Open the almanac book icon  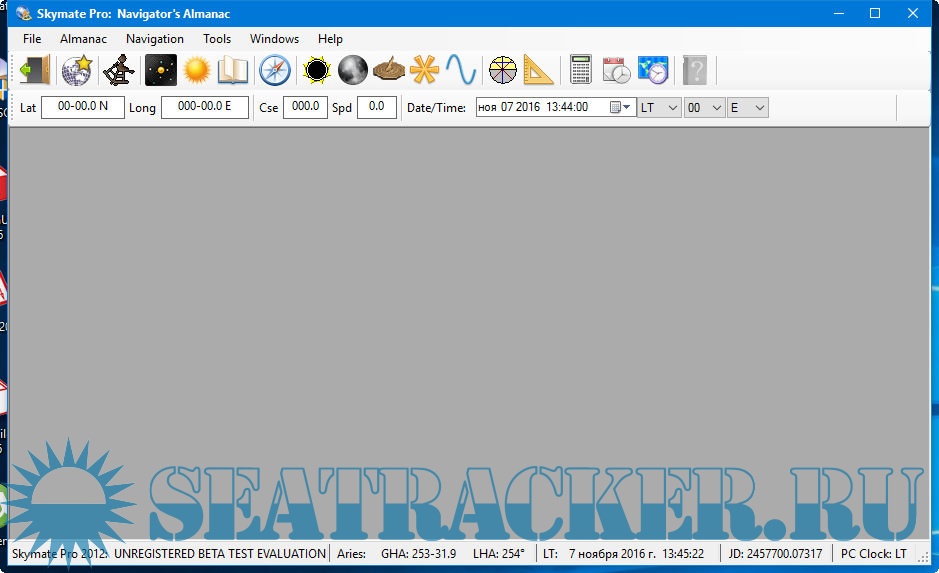[233, 70]
